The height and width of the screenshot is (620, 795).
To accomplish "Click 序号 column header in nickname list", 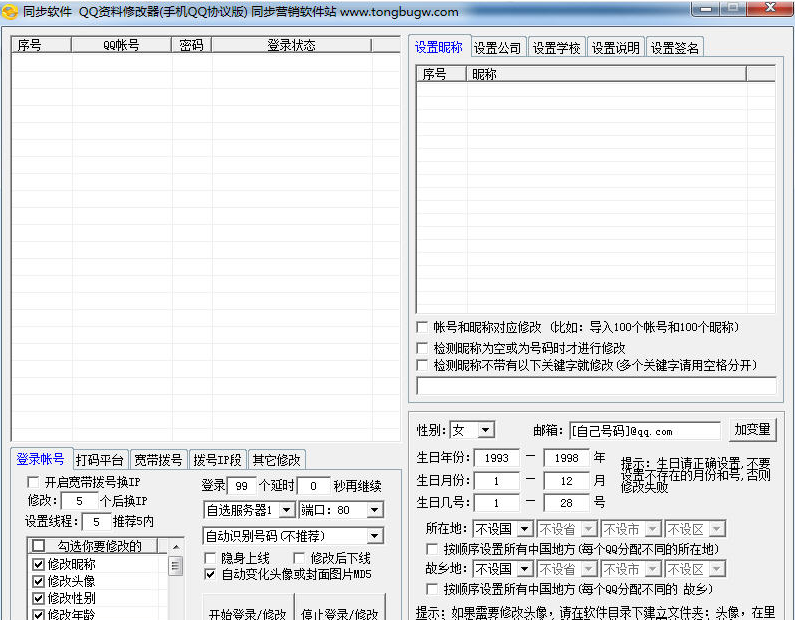I will click(441, 74).
